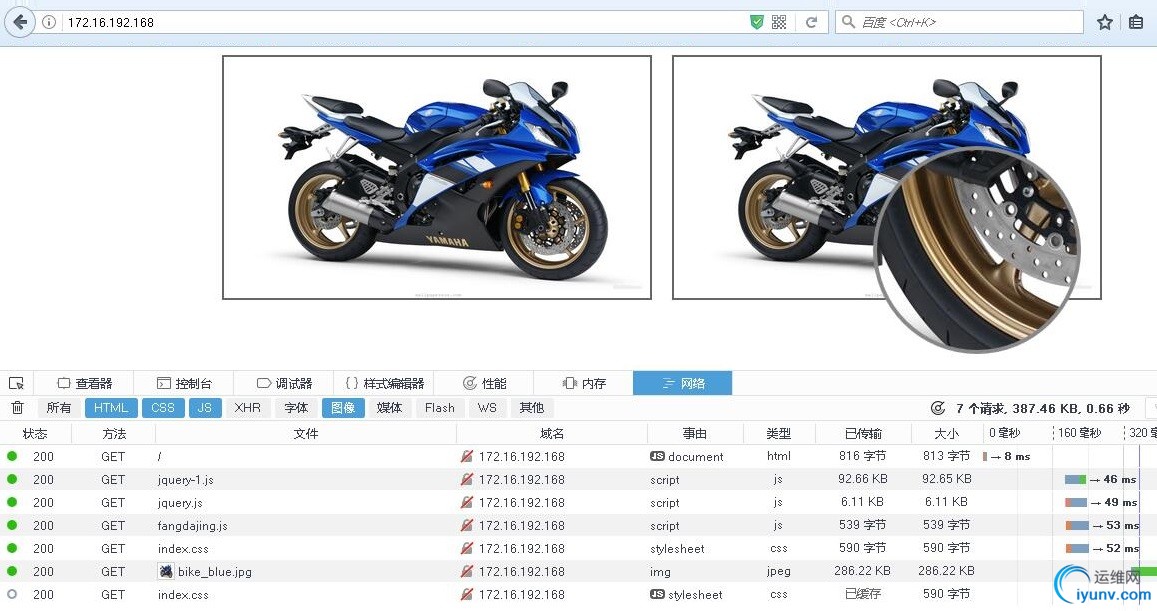Sort requests by the 文件 column header
Image resolution: width=1157 pixels, height=611 pixels.
[305, 433]
